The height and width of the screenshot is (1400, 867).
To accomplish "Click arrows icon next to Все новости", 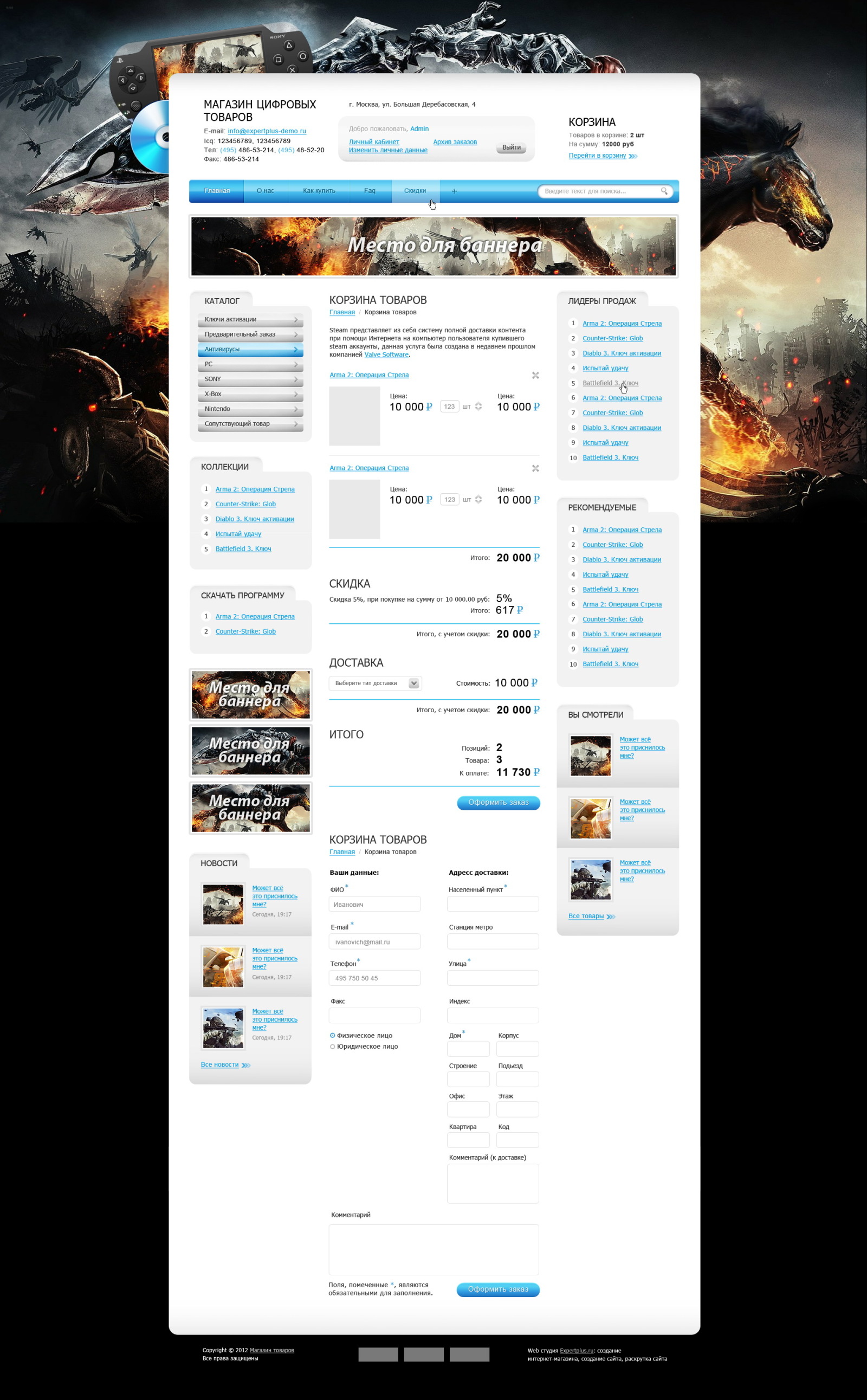I will click(x=246, y=1065).
